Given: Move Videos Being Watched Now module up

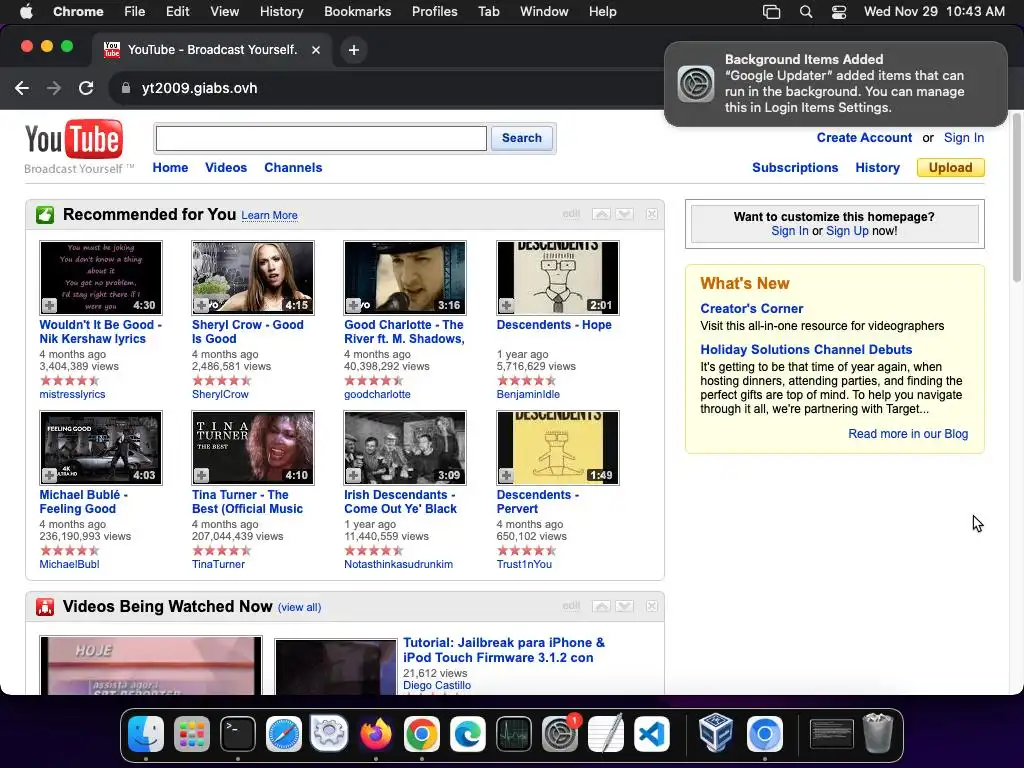Looking at the screenshot, I should [x=601, y=606].
